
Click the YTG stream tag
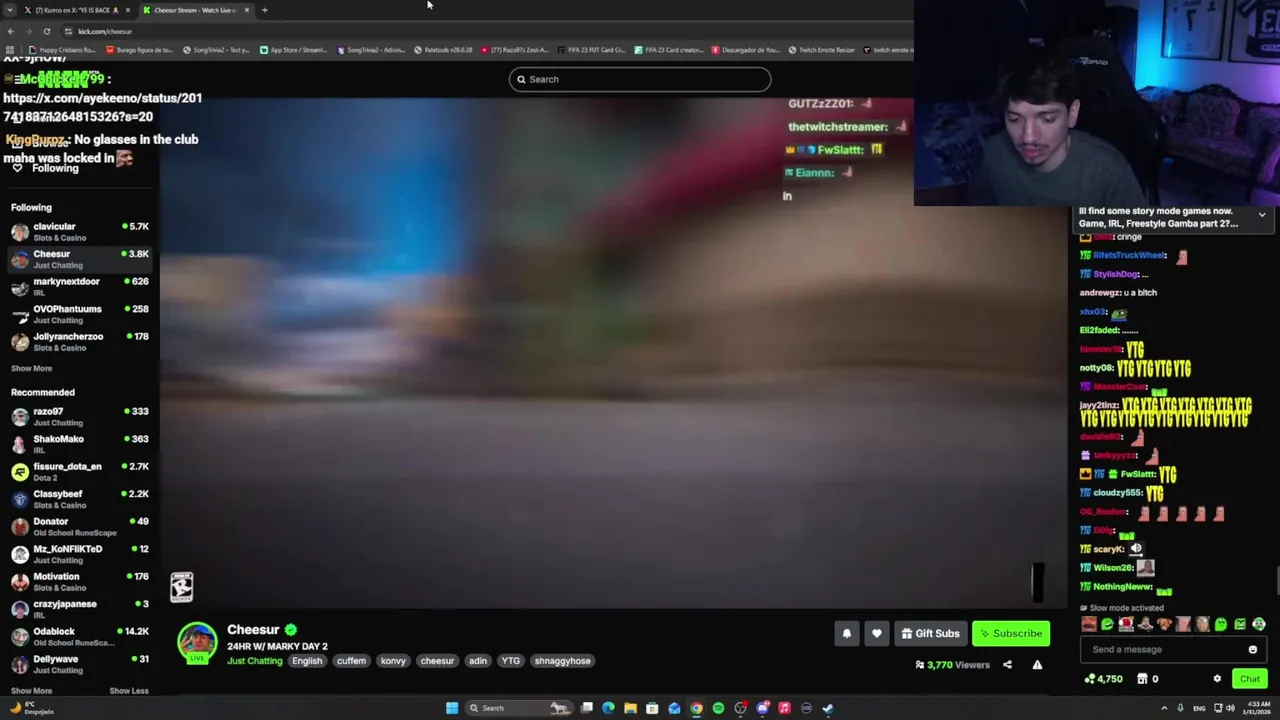pos(510,661)
